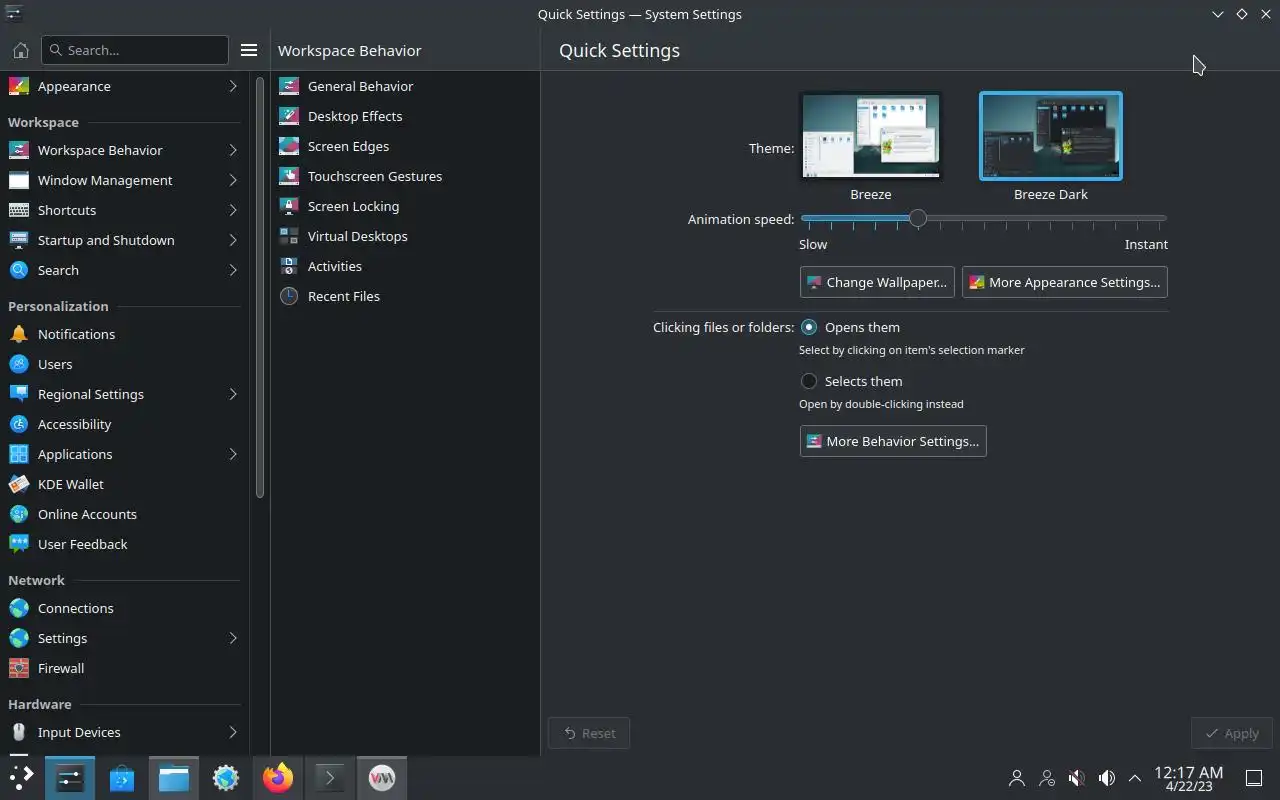This screenshot has width=1280, height=800.
Task: Open the General Behavior page
Action: click(406, 86)
